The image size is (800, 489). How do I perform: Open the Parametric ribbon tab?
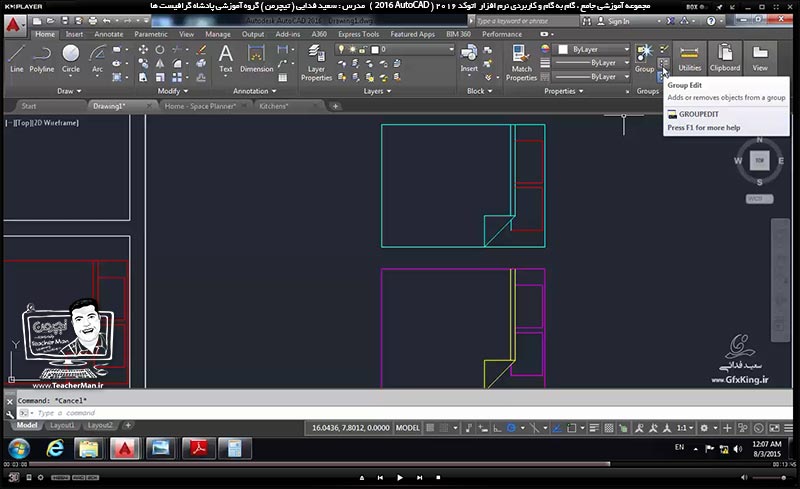click(x=151, y=34)
